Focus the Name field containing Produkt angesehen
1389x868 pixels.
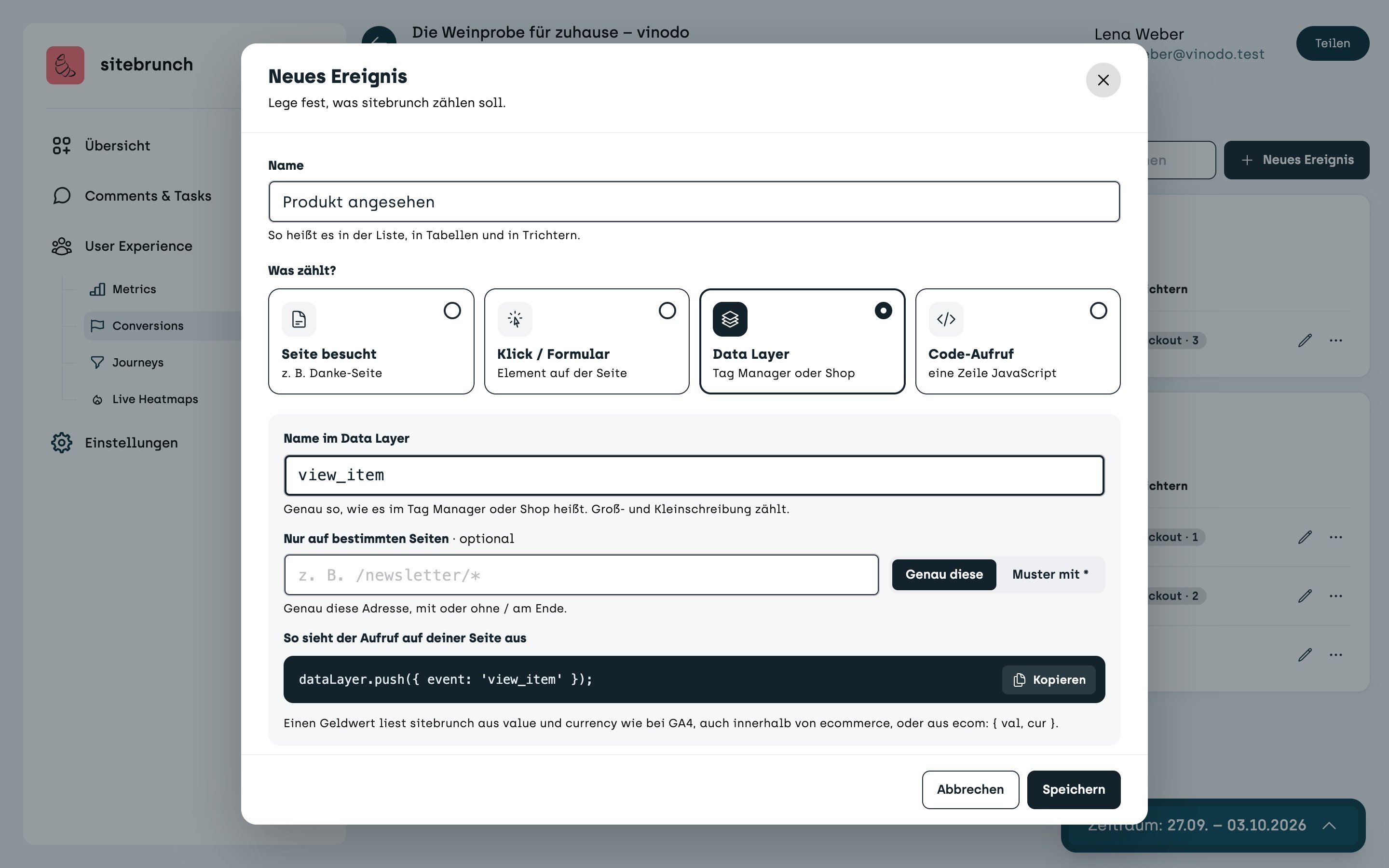[x=694, y=202]
